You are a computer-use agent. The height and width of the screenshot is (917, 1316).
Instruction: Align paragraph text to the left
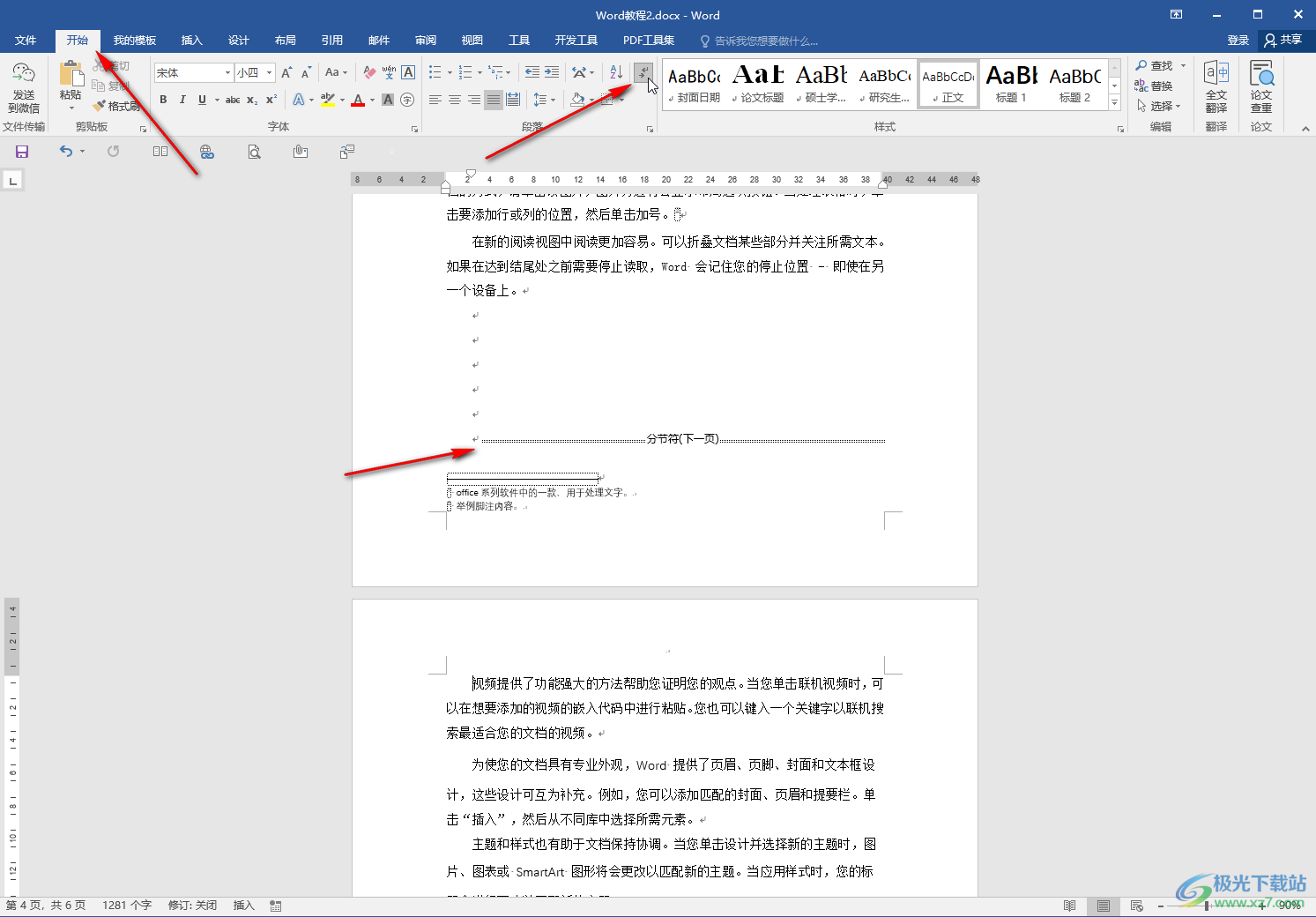pos(435,100)
